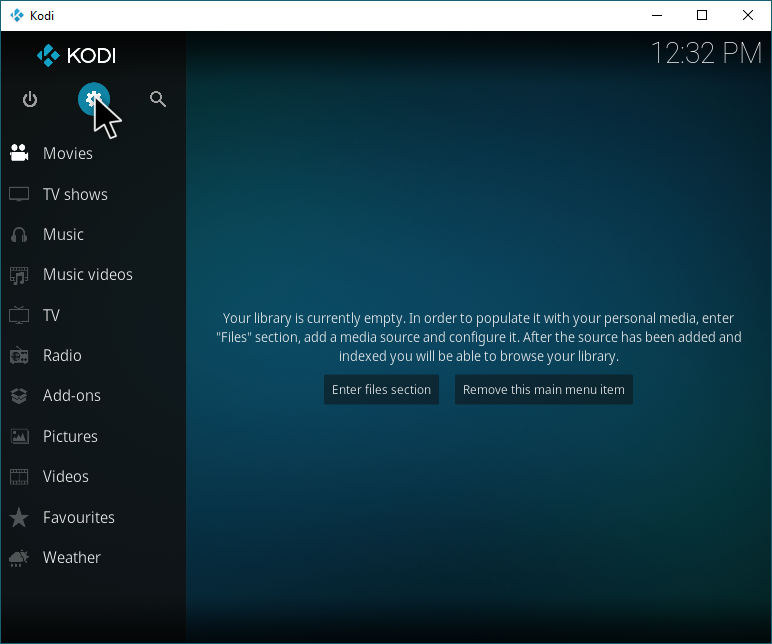Minimize the Kodi window

(657, 15)
